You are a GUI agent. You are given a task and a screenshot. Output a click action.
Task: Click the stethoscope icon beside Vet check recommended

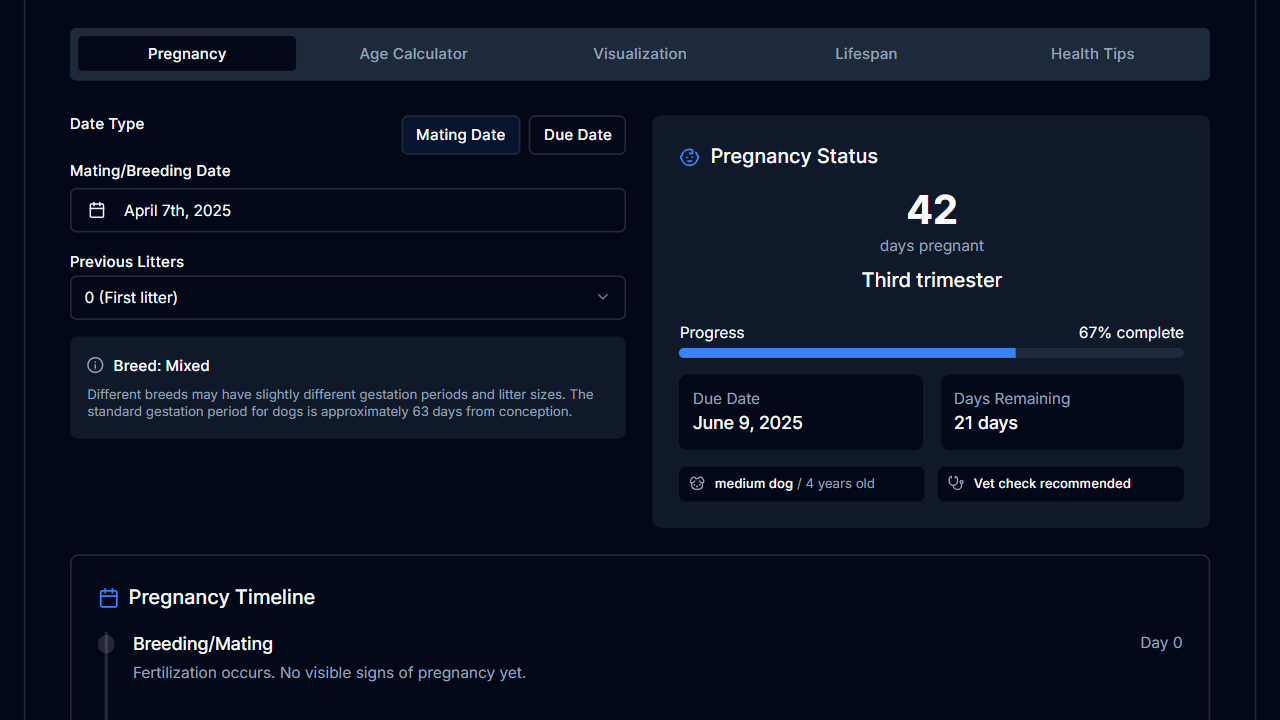pos(956,483)
